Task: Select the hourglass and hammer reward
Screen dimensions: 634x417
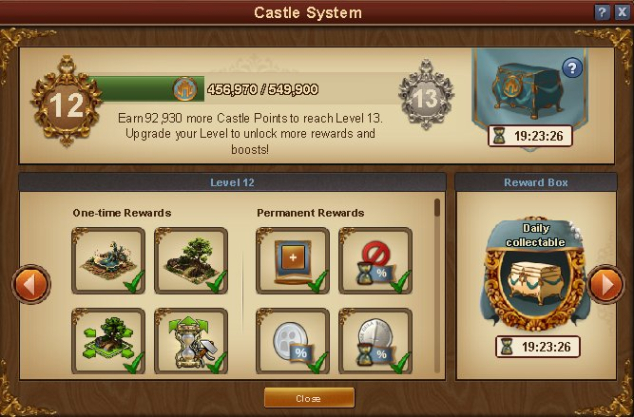Action: pos(191,341)
